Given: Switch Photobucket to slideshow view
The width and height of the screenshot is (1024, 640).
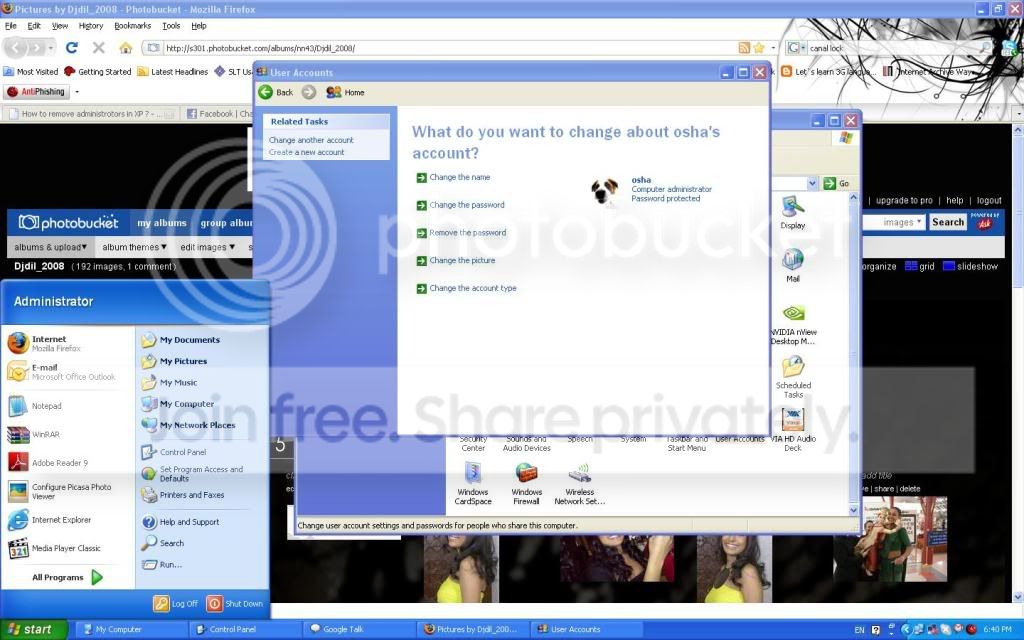Looking at the screenshot, I should click(x=970, y=266).
